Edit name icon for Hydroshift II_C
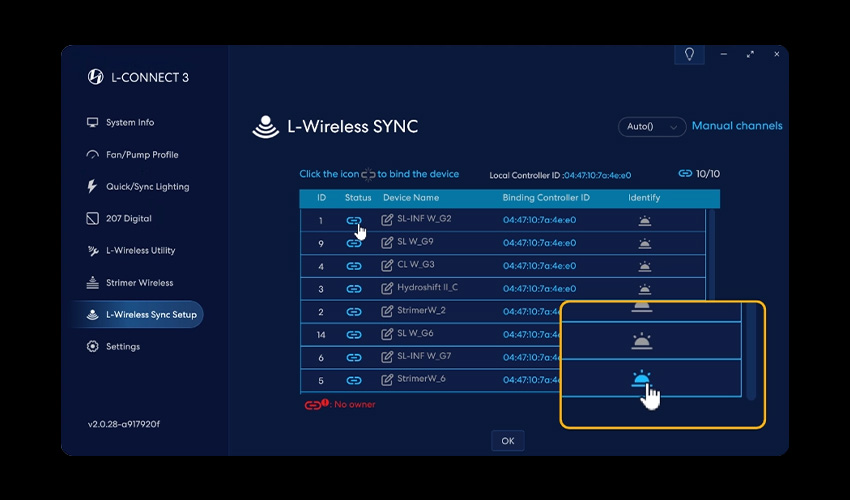The height and width of the screenshot is (500, 850). 387,288
